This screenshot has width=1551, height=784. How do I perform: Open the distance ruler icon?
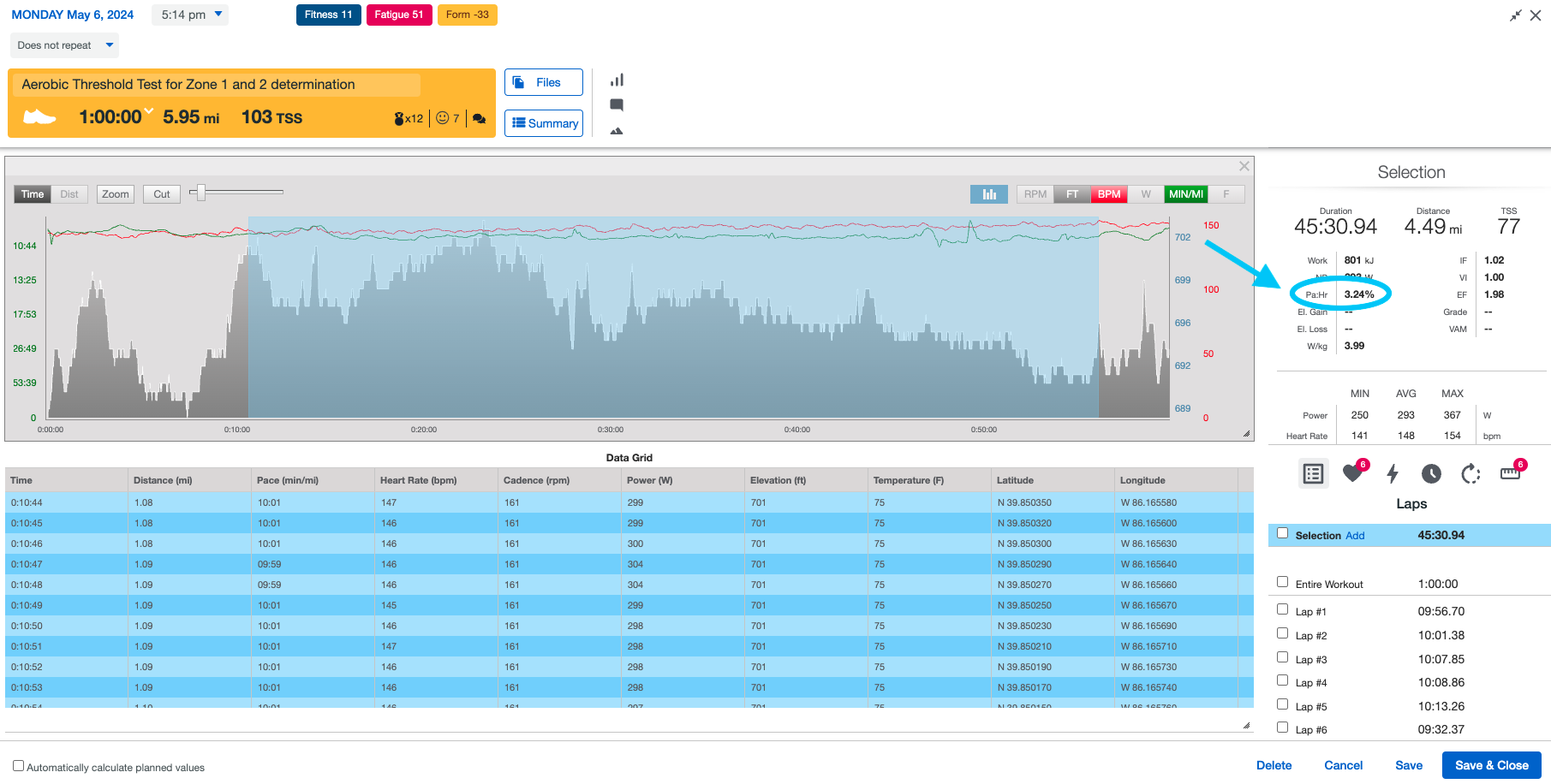[1510, 473]
